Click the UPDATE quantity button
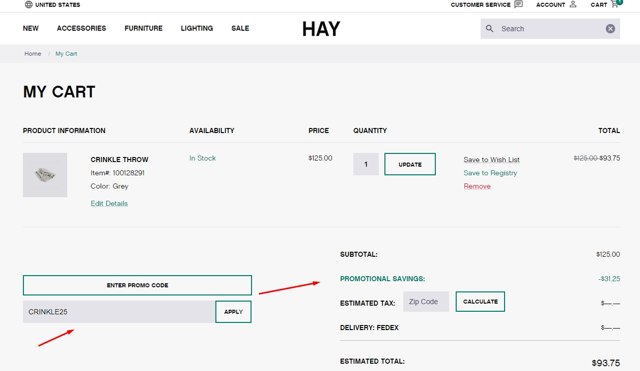Image resolution: width=640 pixels, height=371 pixels. tap(410, 164)
